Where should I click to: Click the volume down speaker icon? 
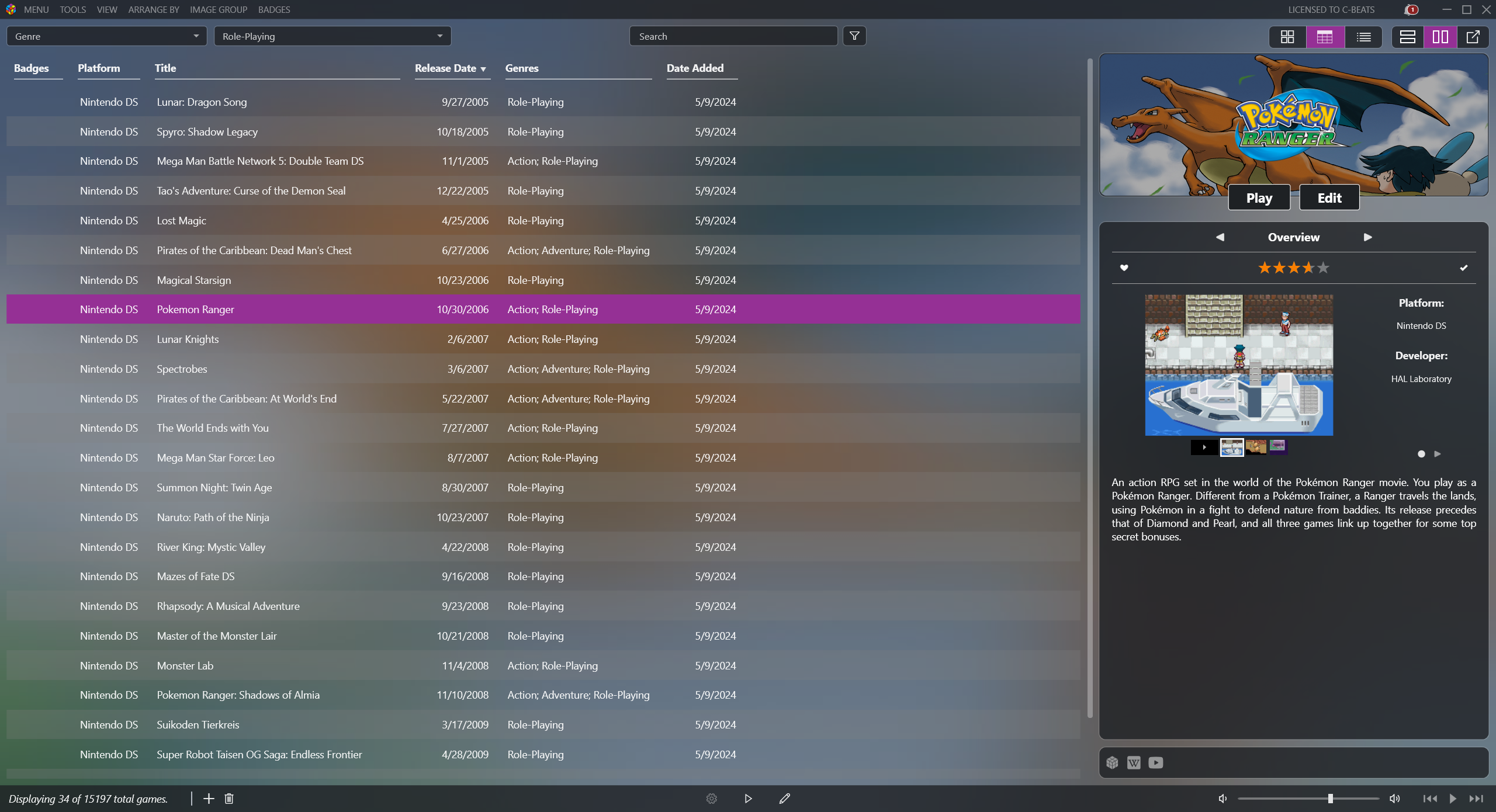1223,799
